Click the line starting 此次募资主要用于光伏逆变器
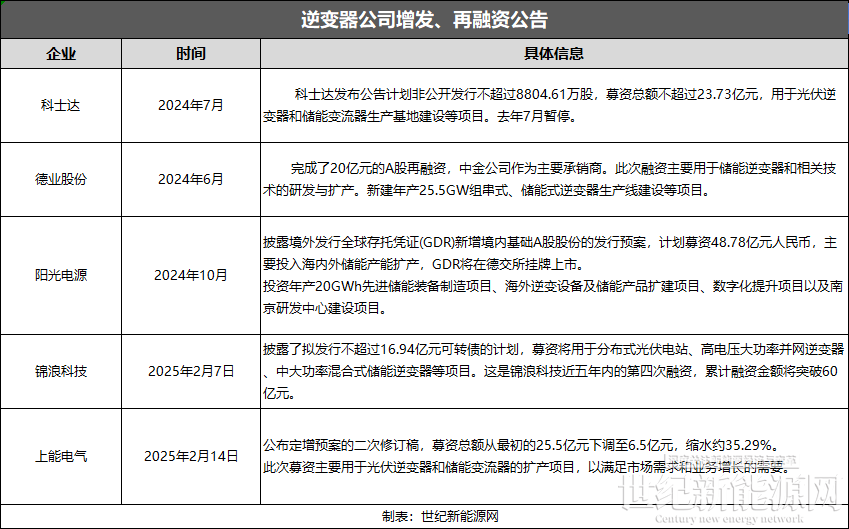This screenshot has height=529, width=849. [x=526, y=467]
